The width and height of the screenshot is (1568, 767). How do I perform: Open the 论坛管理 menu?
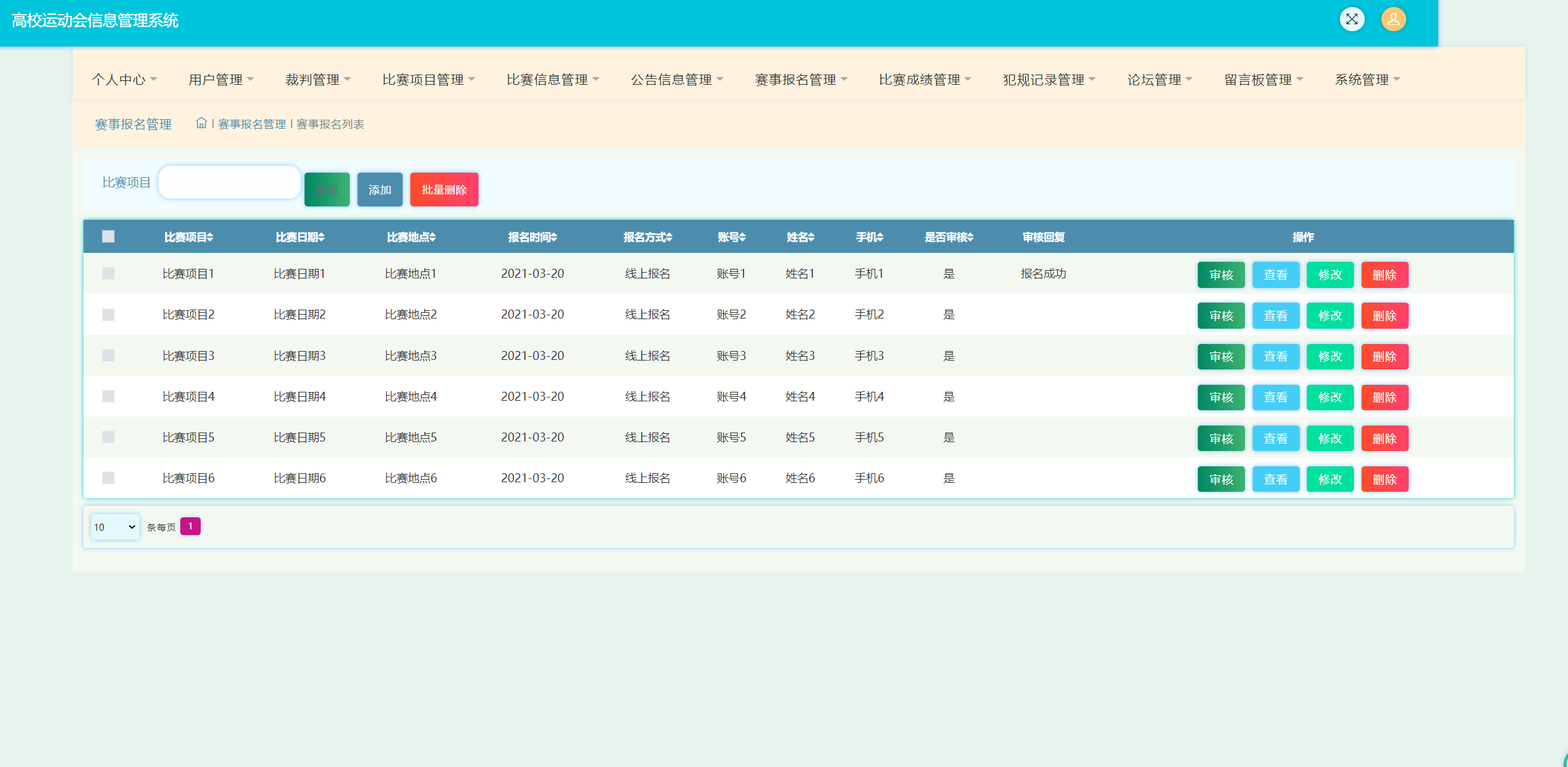(x=1160, y=80)
